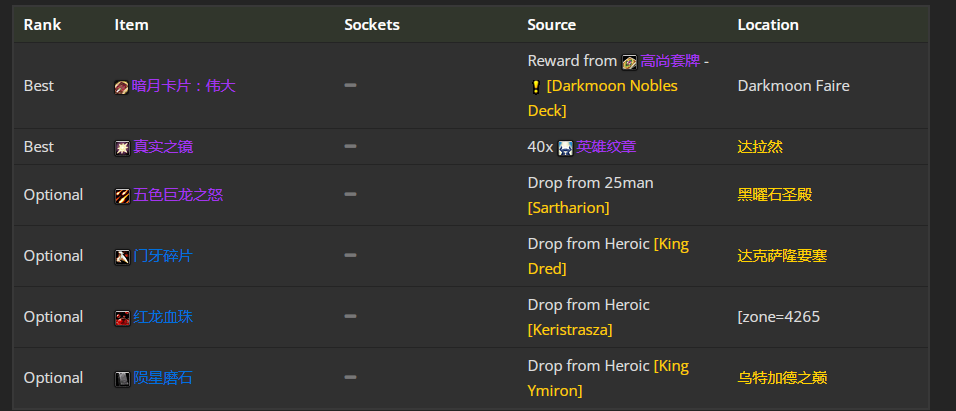Click the 真实之镜 trinket icon

coord(122,148)
